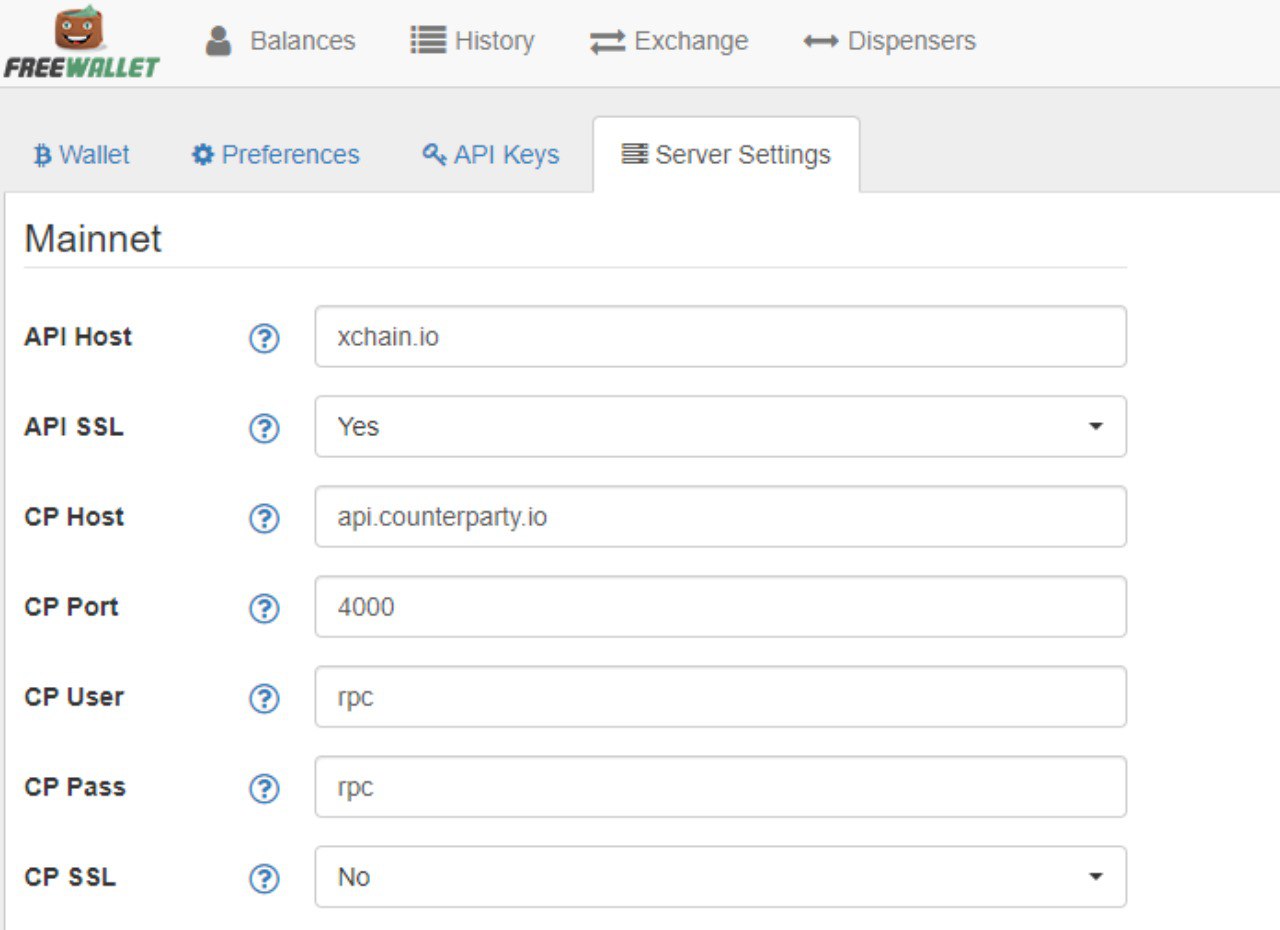Image resolution: width=1280 pixels, height=930 pixels.
Task: Click the help icon next to CP Host
Action: (264, 519)
